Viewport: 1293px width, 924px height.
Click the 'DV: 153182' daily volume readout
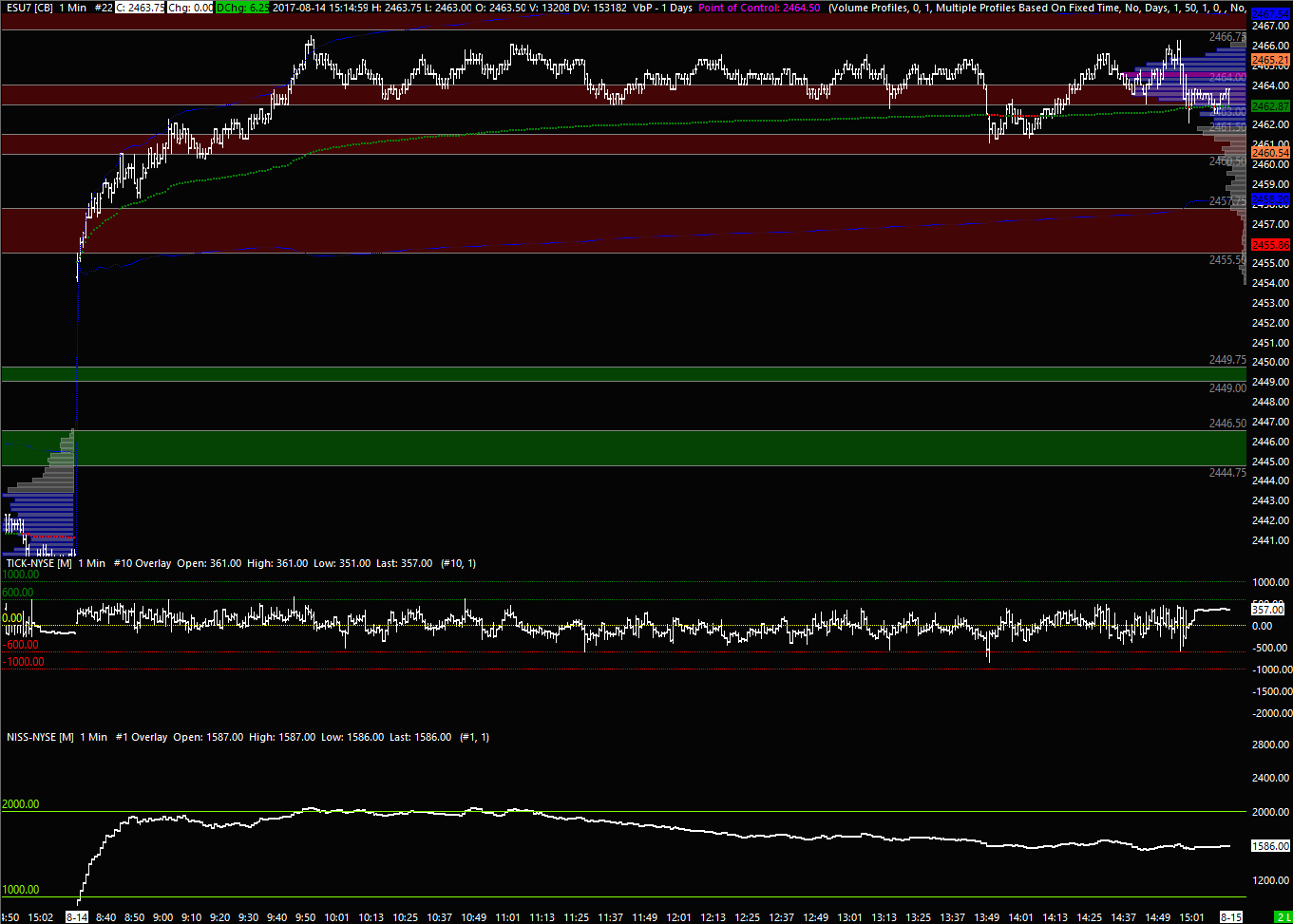[599, 8]
